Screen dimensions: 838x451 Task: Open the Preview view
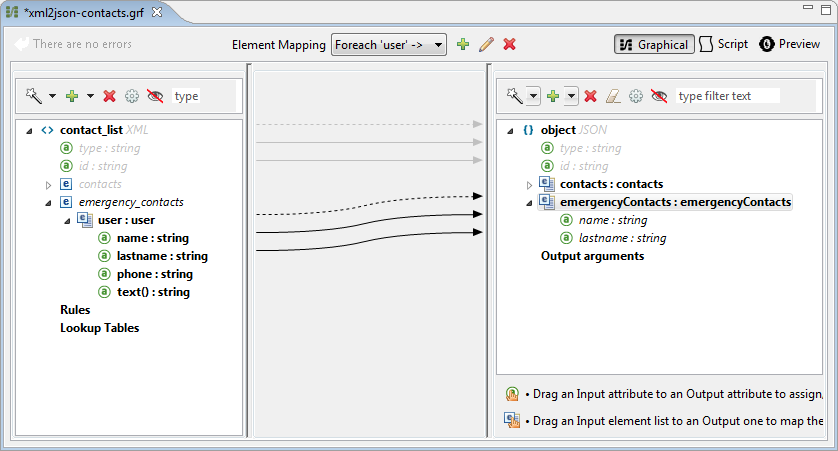coord(790,44)
